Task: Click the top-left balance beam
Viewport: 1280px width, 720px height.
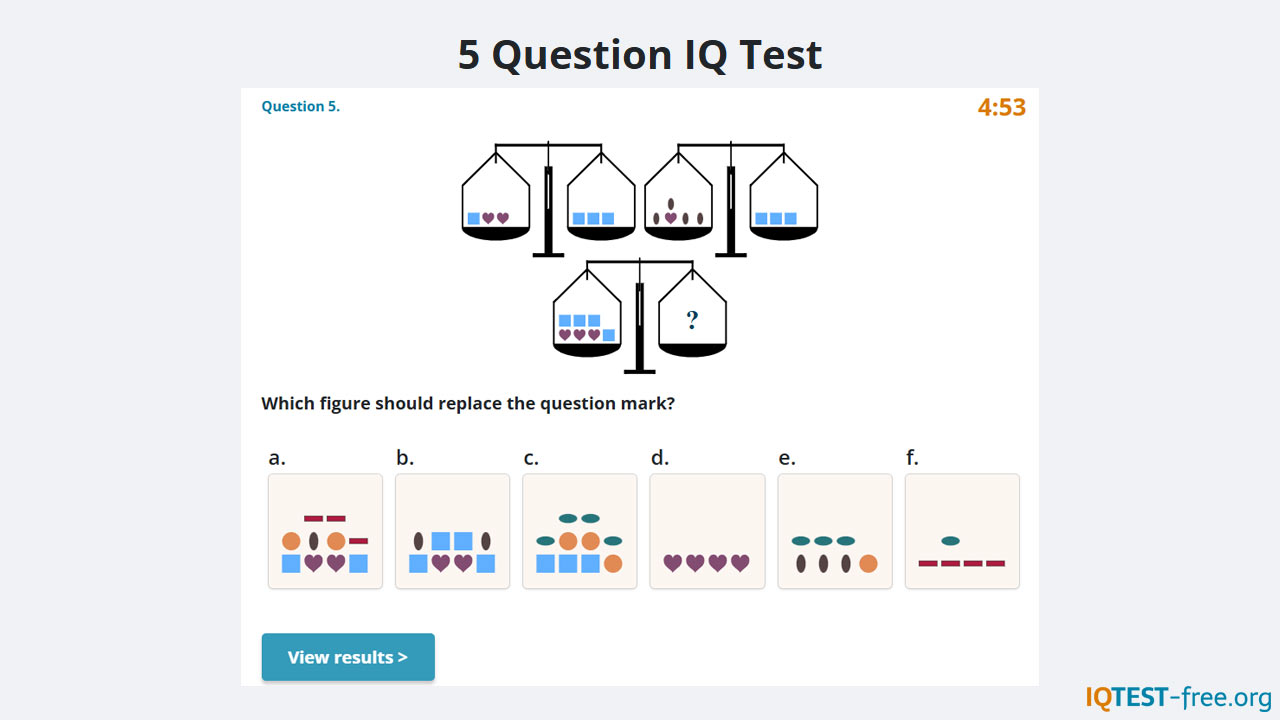Action: click(547, 146)
